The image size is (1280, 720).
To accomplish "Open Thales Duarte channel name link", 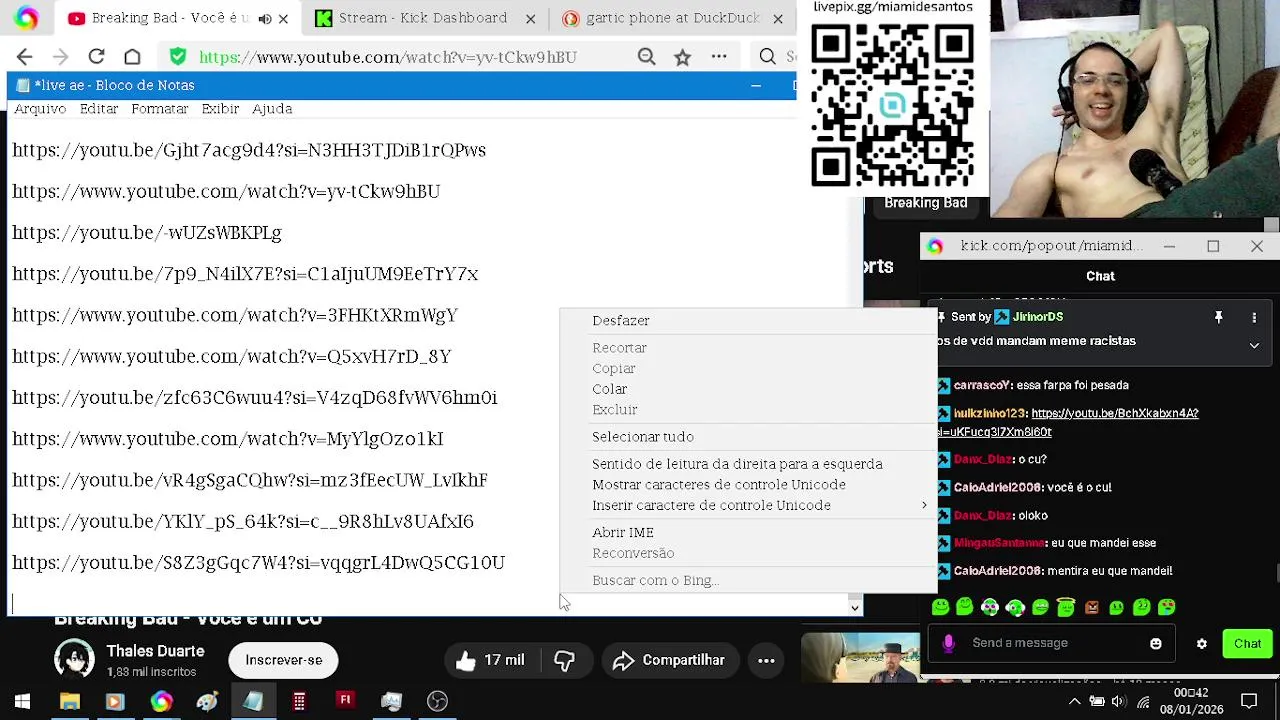I will 155,651.
